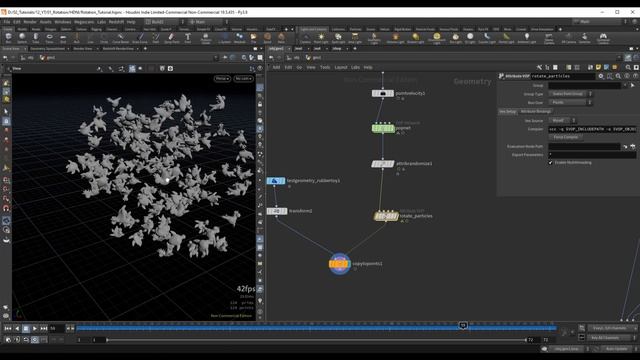Add a Spot Light from shelf

coord(338,38)
